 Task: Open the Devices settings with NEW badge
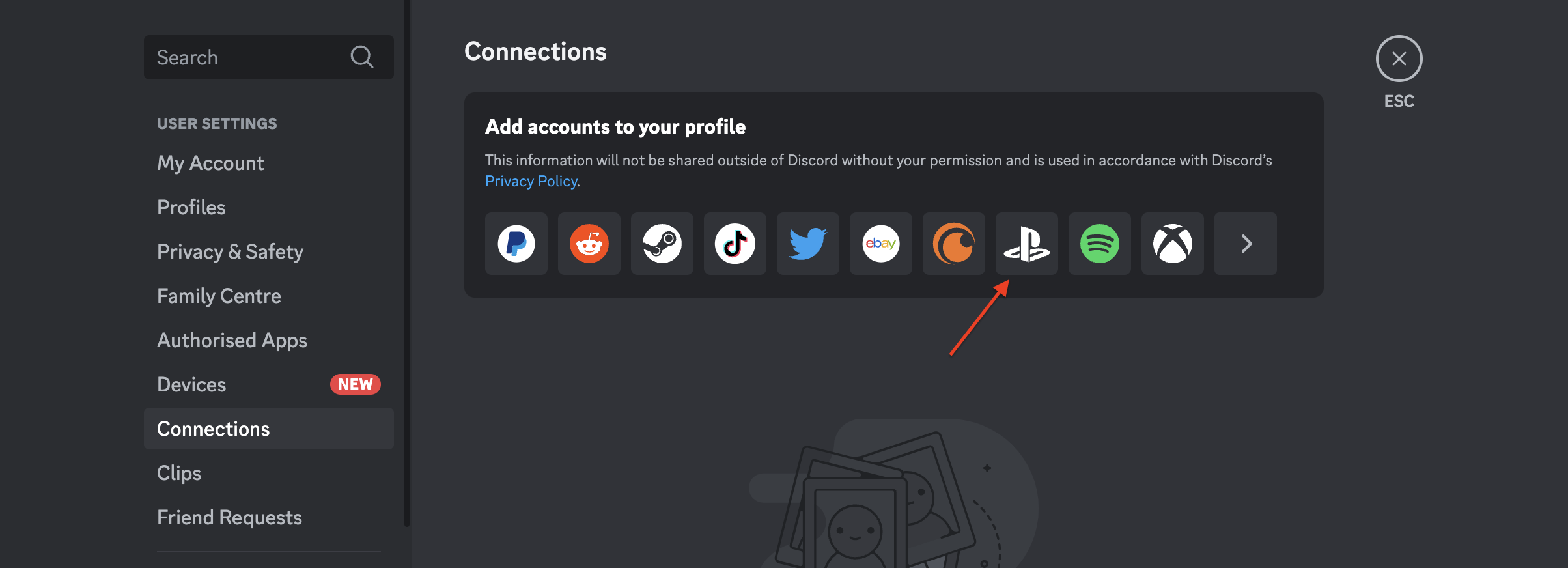191,384
